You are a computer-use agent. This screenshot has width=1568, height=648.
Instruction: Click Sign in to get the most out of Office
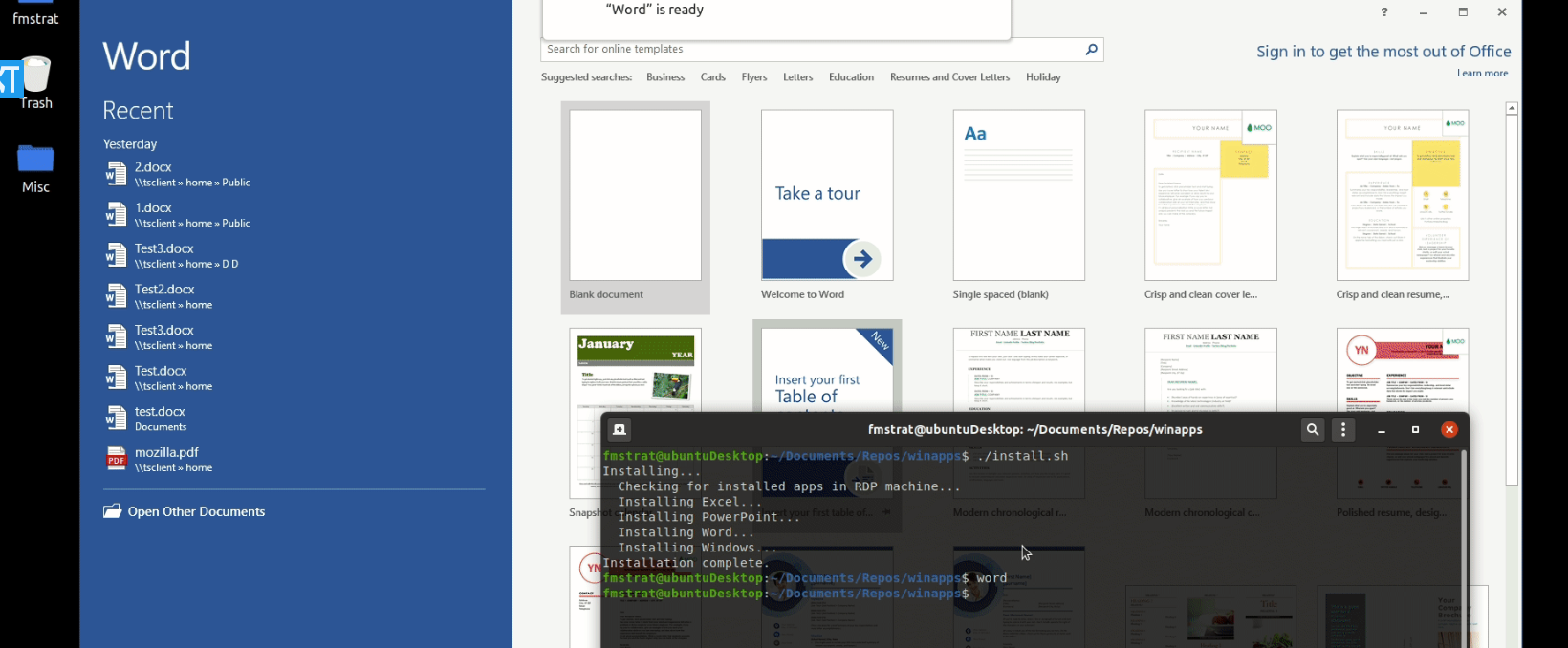(1383, 52)
